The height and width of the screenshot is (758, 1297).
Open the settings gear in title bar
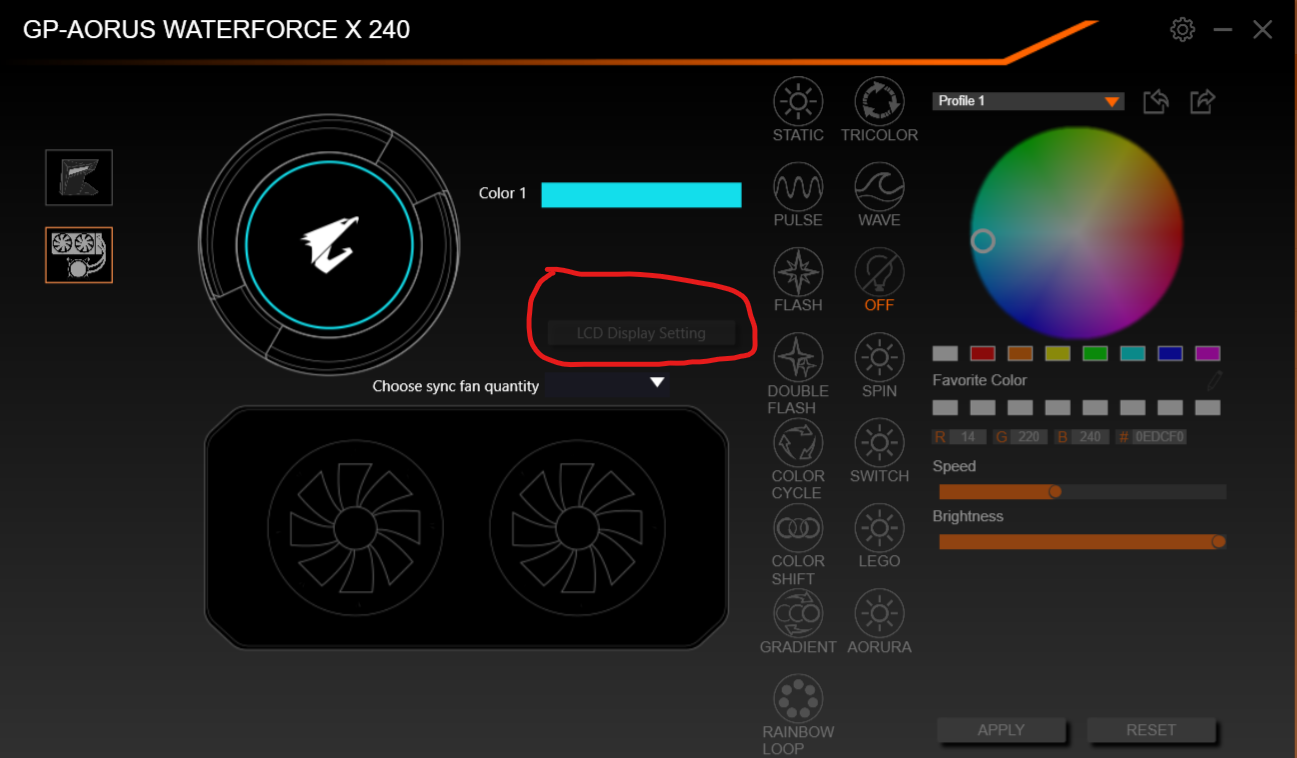[x=1182, y=29]
